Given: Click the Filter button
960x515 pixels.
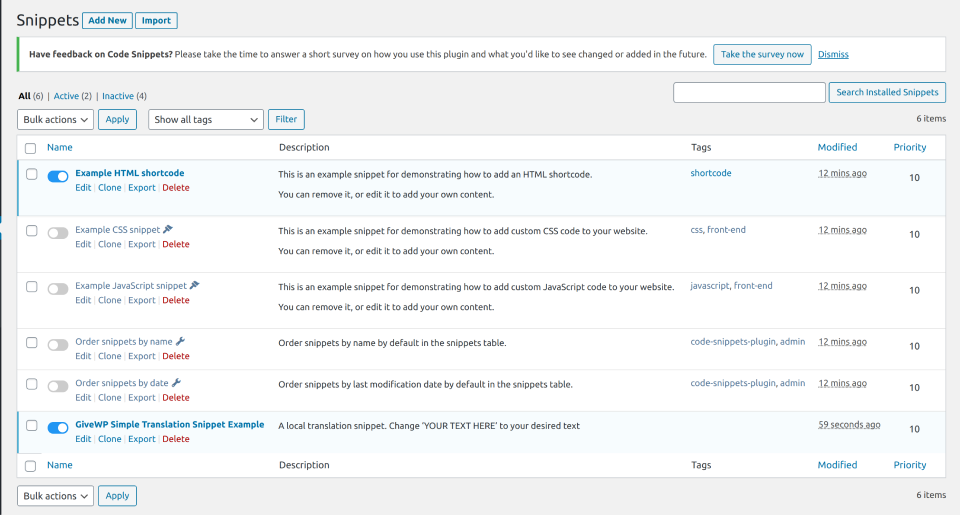Looking at the screenshot, I should click(286, 119).
